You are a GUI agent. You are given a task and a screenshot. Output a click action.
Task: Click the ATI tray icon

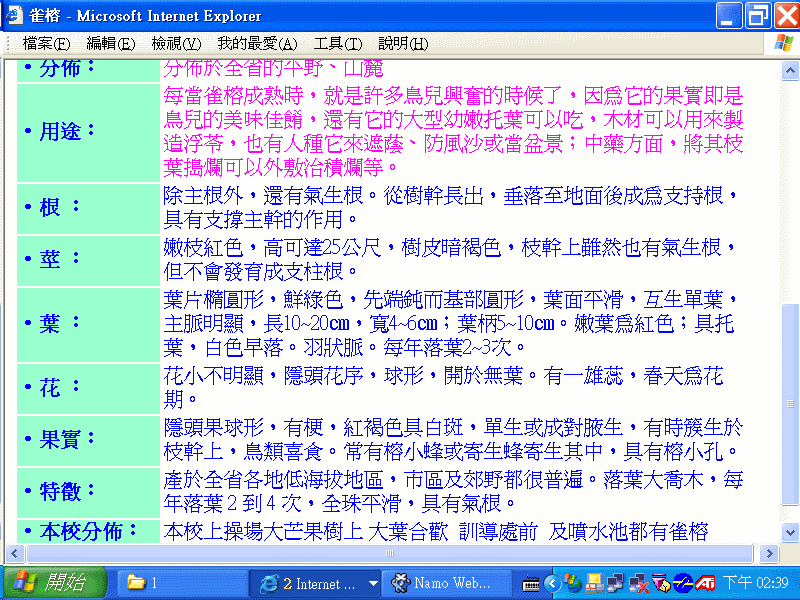[x=705, y=583]
